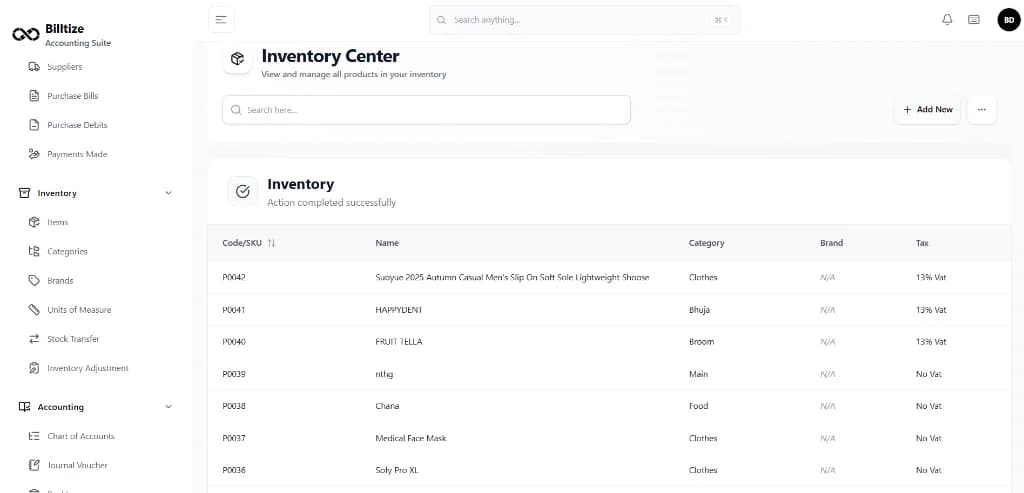1024x493 pixels.
Task: Click product name Chana
Action: pyautogui.click(x=387, y=406)
